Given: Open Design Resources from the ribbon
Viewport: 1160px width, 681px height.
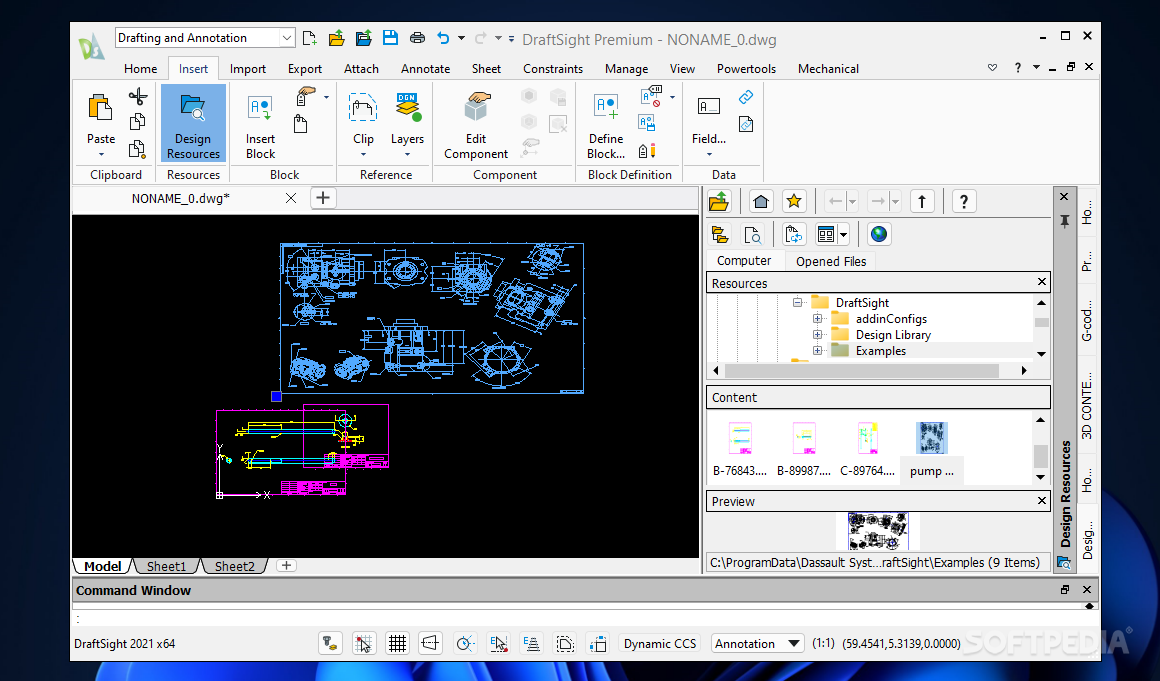Looking at the screenshot, I should click(193, 123).
